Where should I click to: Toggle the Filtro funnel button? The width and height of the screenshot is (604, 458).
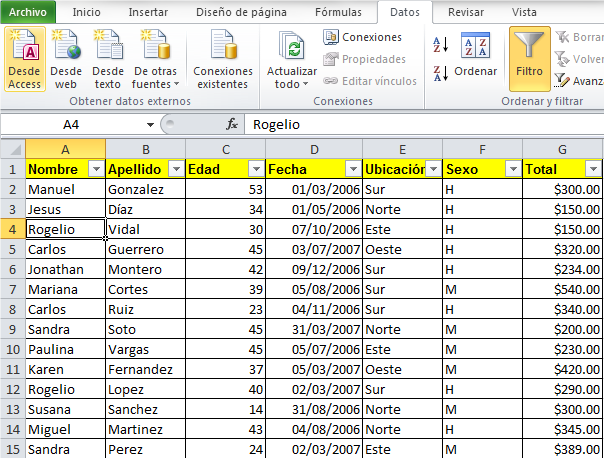pyautogui.click(x=529, y=56)
